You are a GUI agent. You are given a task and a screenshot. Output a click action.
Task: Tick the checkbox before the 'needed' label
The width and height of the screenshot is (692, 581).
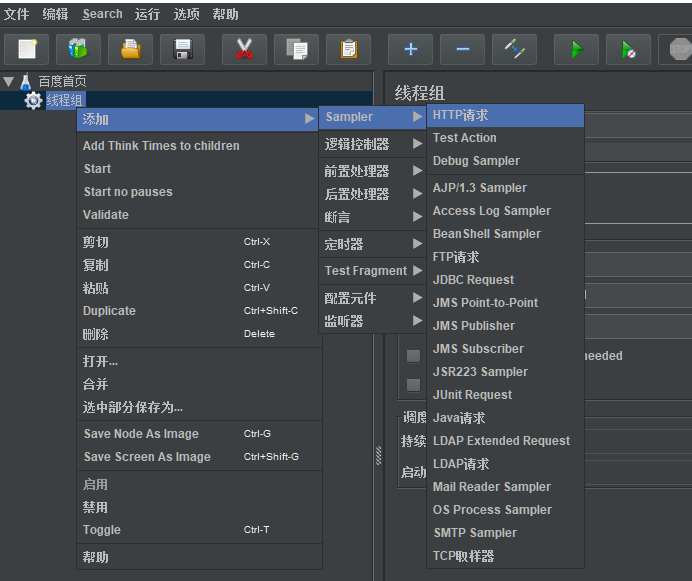(x=413, y=356)
